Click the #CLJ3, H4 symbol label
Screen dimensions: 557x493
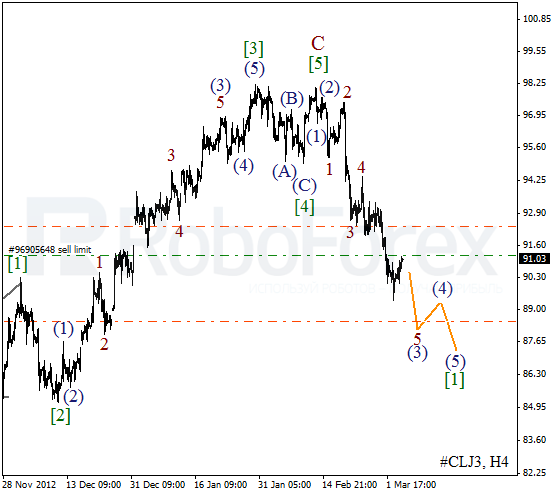click(474, 461)
